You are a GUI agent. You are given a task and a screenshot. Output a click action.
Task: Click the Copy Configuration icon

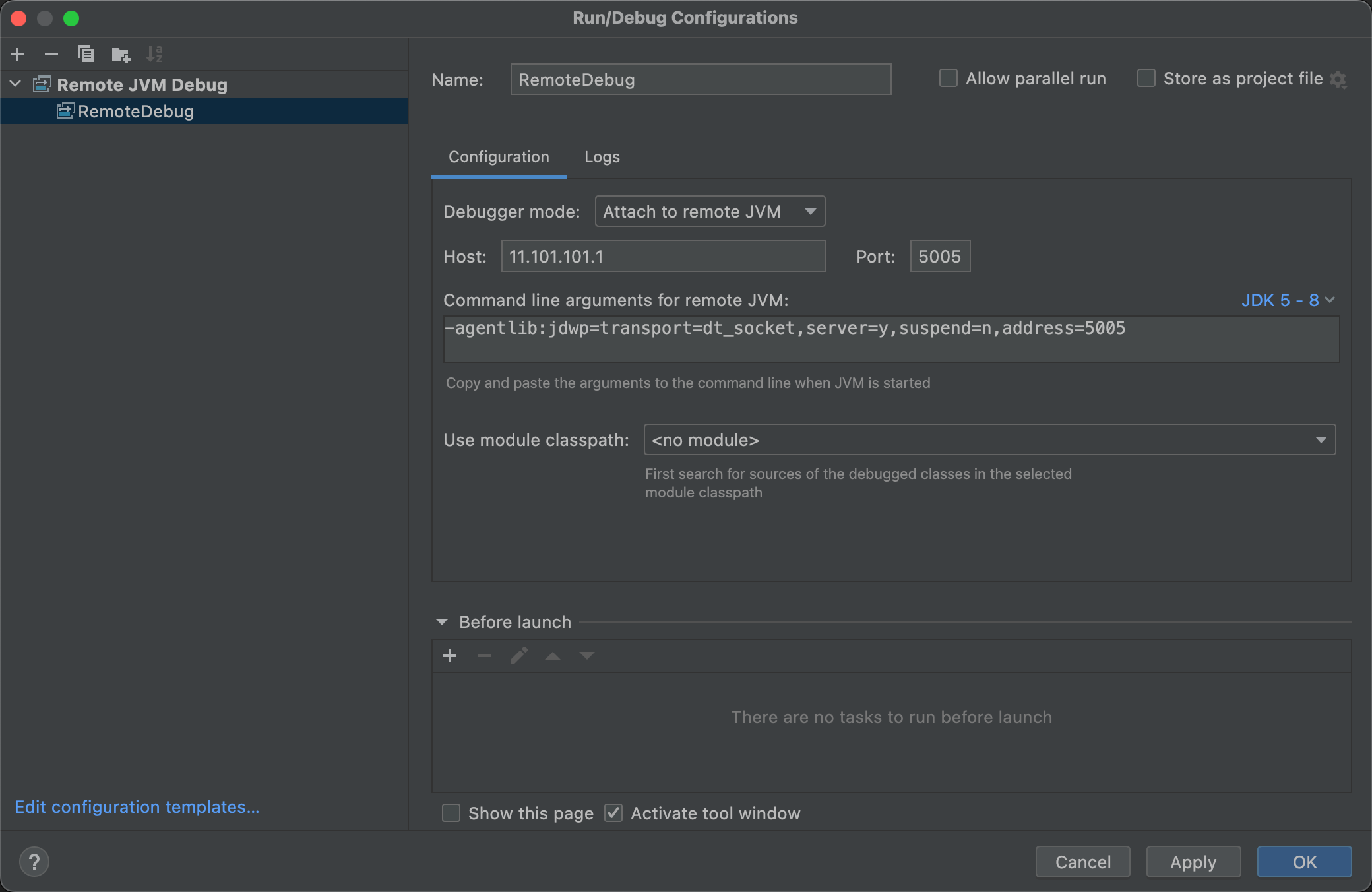(86, 54)
